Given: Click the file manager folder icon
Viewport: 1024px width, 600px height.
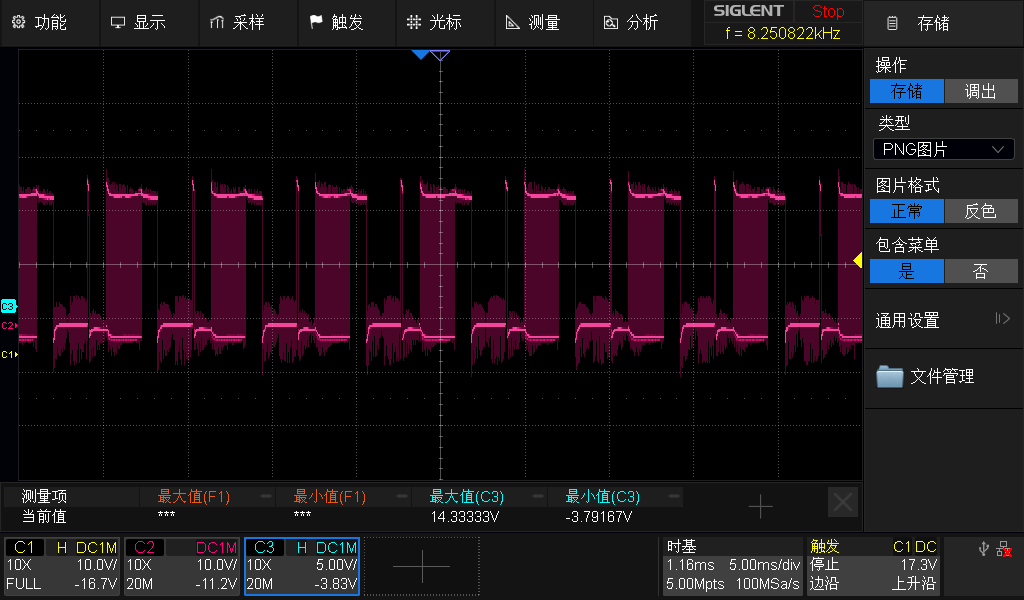Looking at the screenshot, I should pyautogui.click(x=889, y=377).
